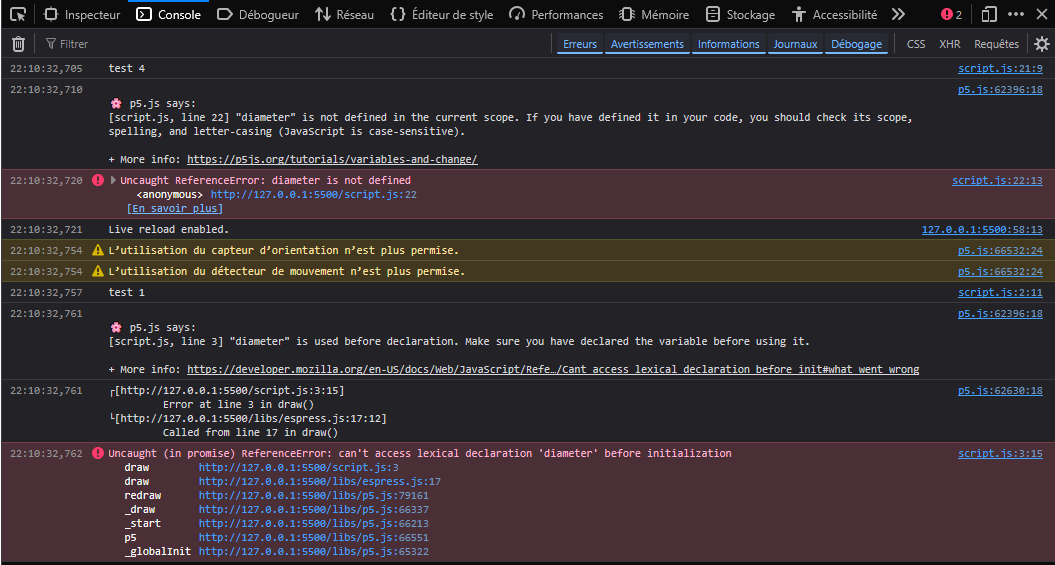Open console settings gear

(1041, 44)
